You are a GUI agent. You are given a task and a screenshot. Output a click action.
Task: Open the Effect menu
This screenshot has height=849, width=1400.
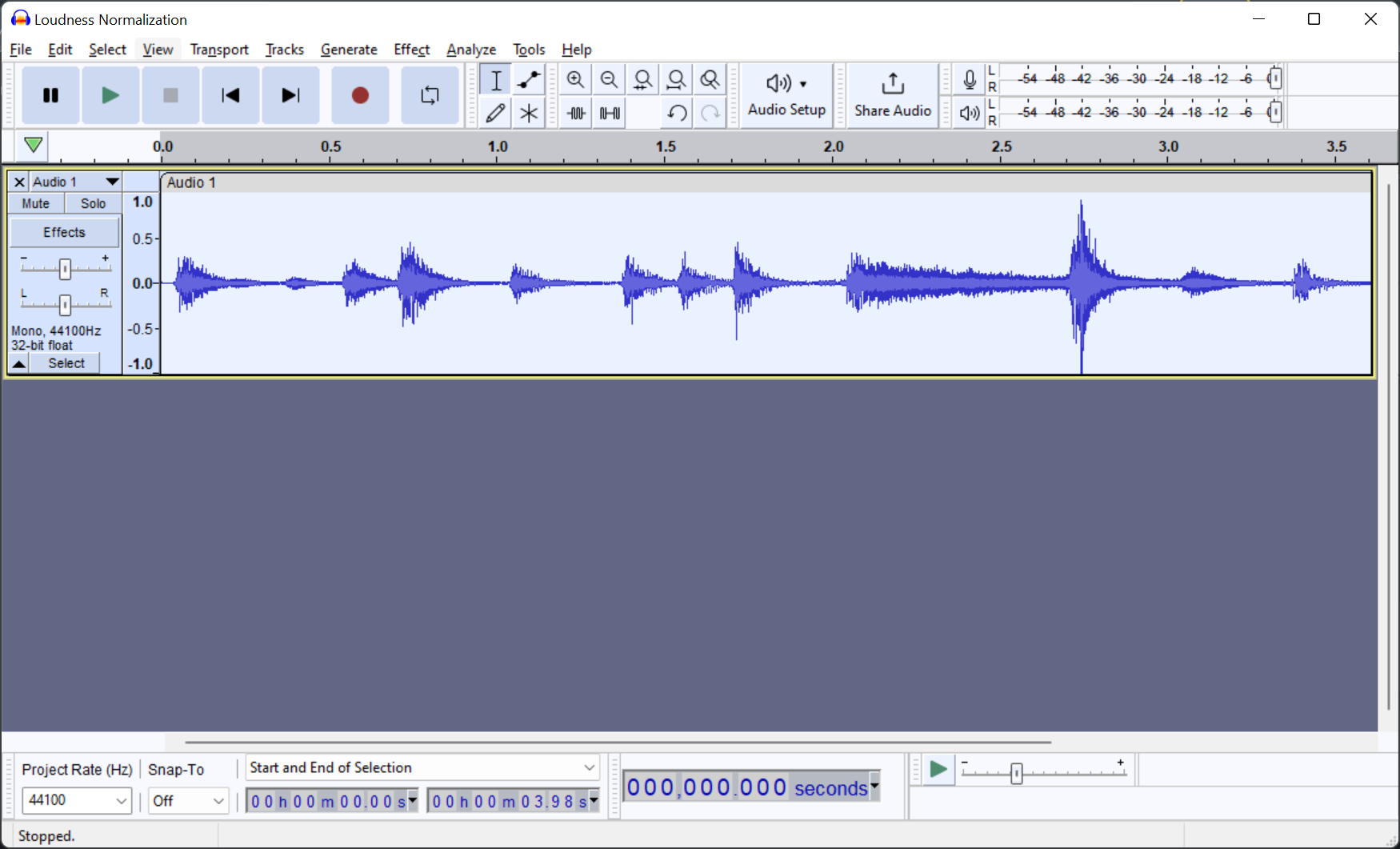pyautogui.click(x=412, y=50)
